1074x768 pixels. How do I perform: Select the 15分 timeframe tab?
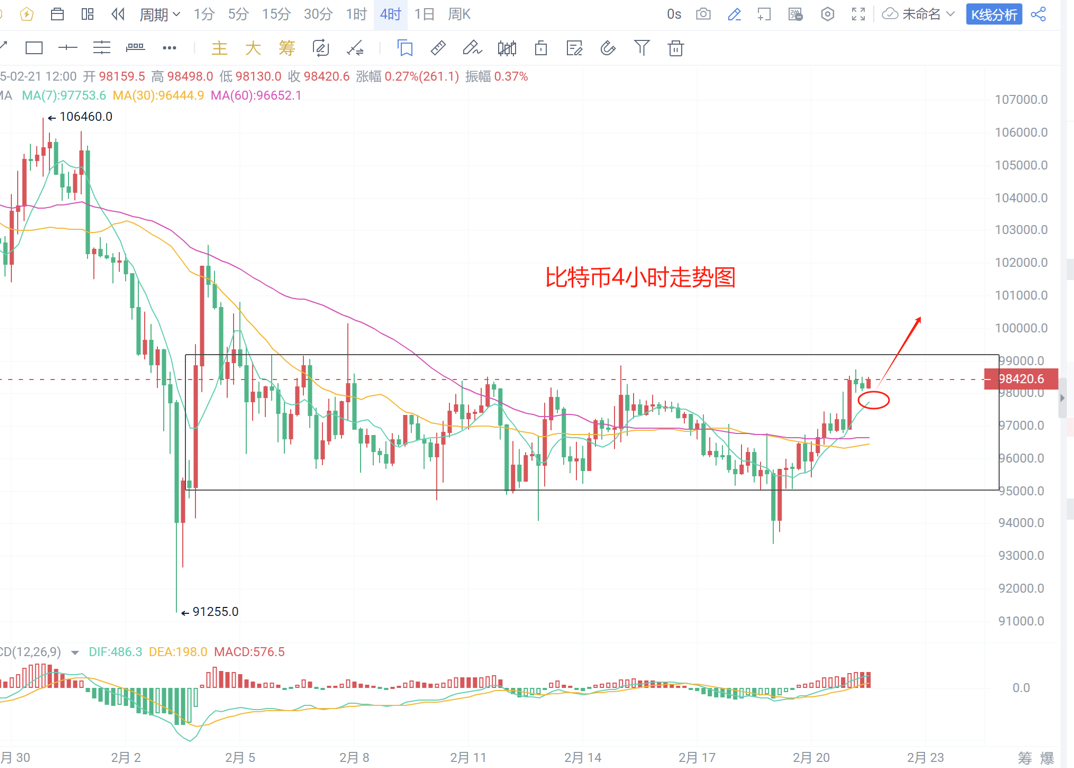pyautogui.click(x=276, y=14)
